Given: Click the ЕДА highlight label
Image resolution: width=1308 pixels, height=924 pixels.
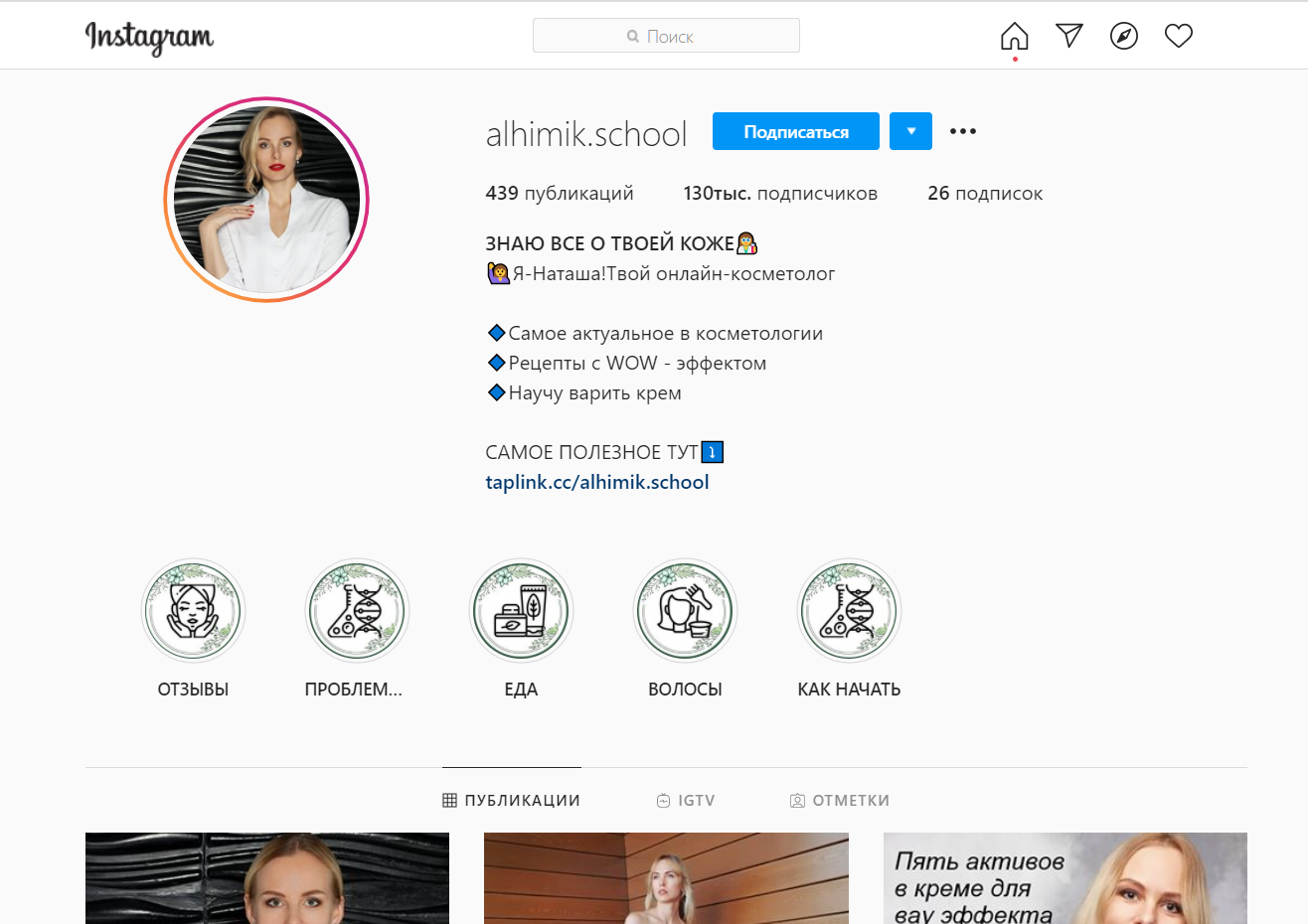Looking at the screenshot, I should click(x=521, y=690).
